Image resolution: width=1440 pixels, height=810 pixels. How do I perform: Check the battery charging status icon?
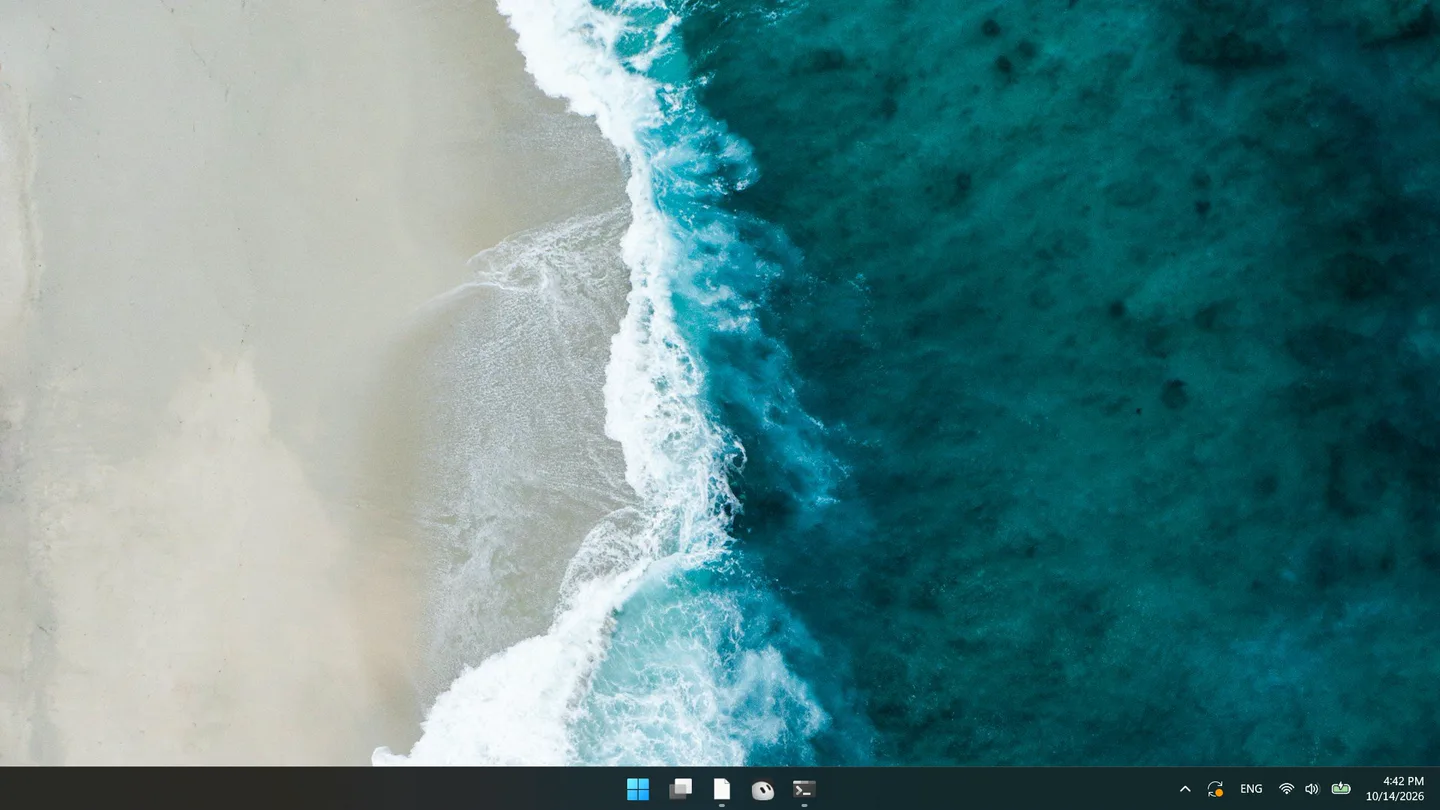tap(1341, 788)
